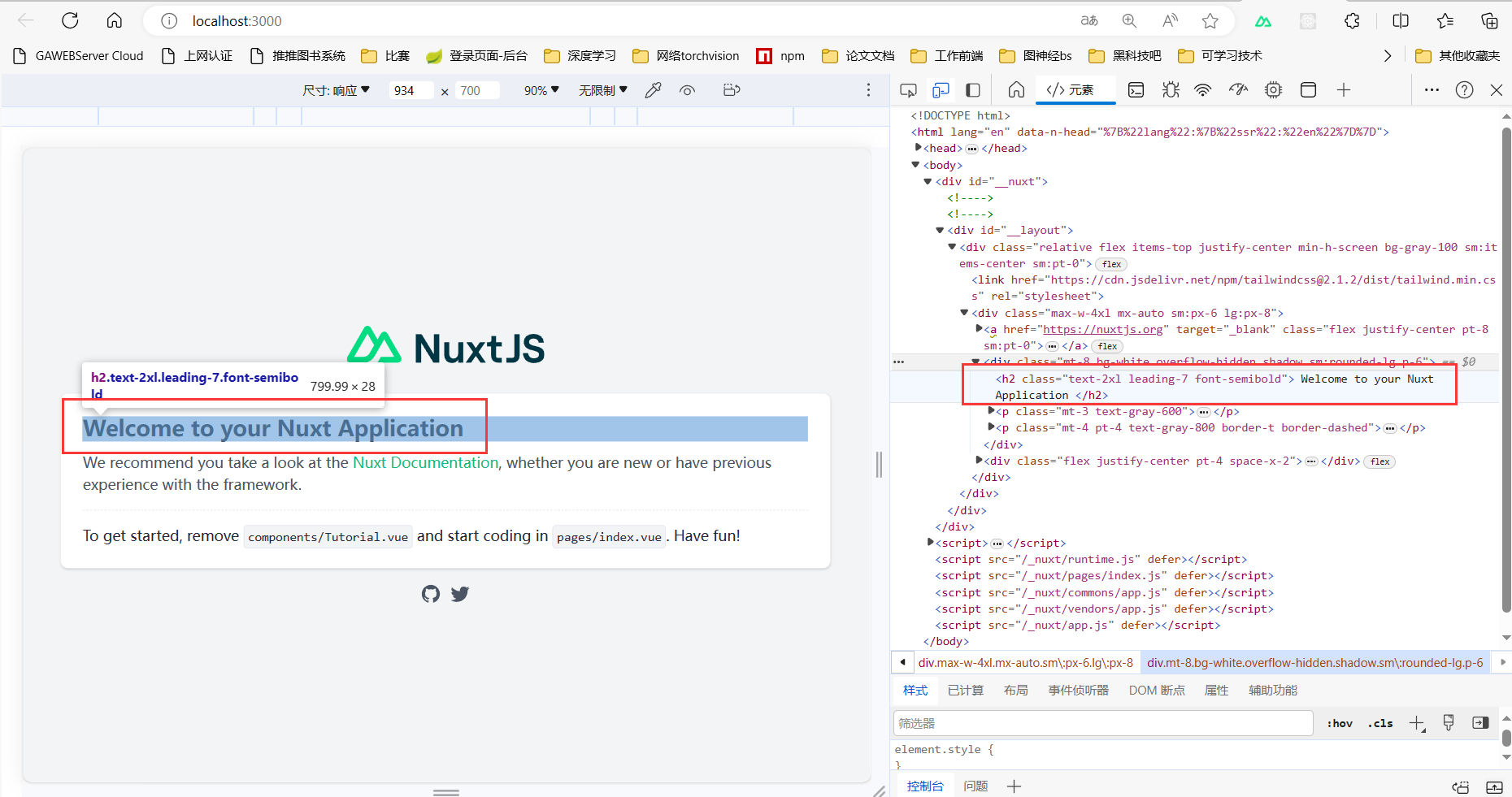The image size is (1512, 797).
Task: Click the translate icon in address bar
Action: pyautogui.click(x=1089, y=21)
